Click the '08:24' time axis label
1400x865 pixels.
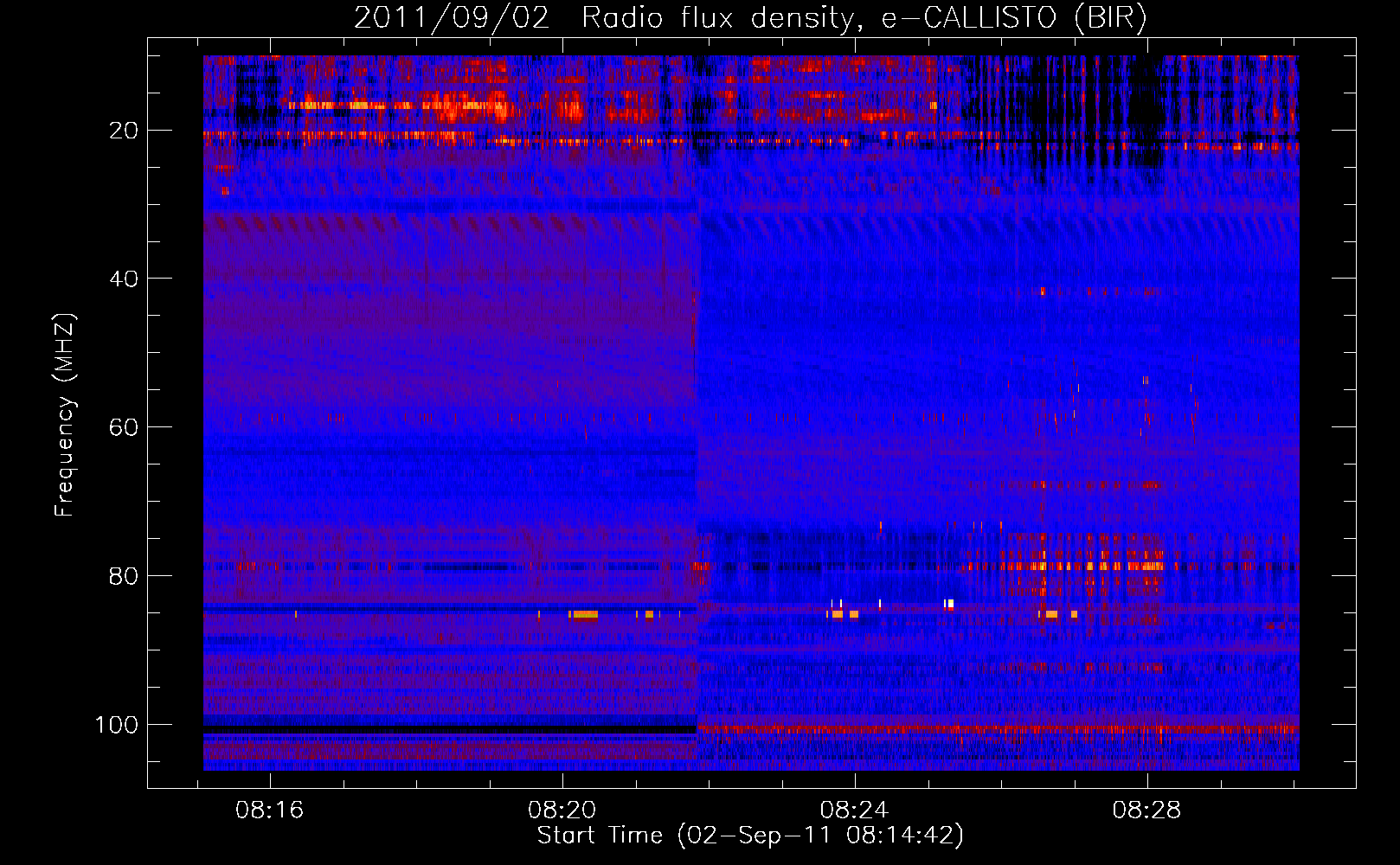(x=855, y=811)
